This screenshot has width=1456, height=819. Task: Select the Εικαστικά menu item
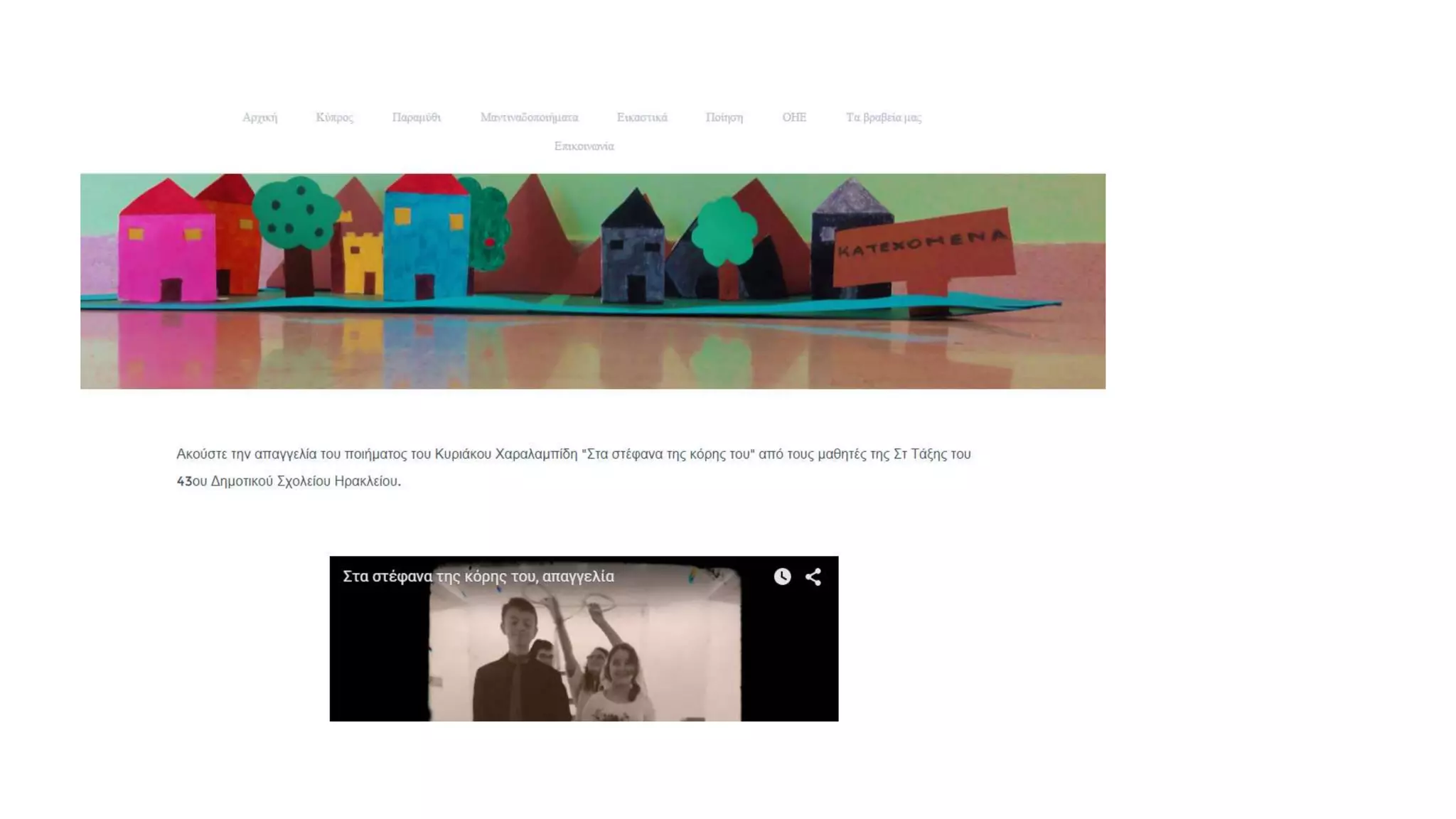pyautogui.click(x=642, y=117)
